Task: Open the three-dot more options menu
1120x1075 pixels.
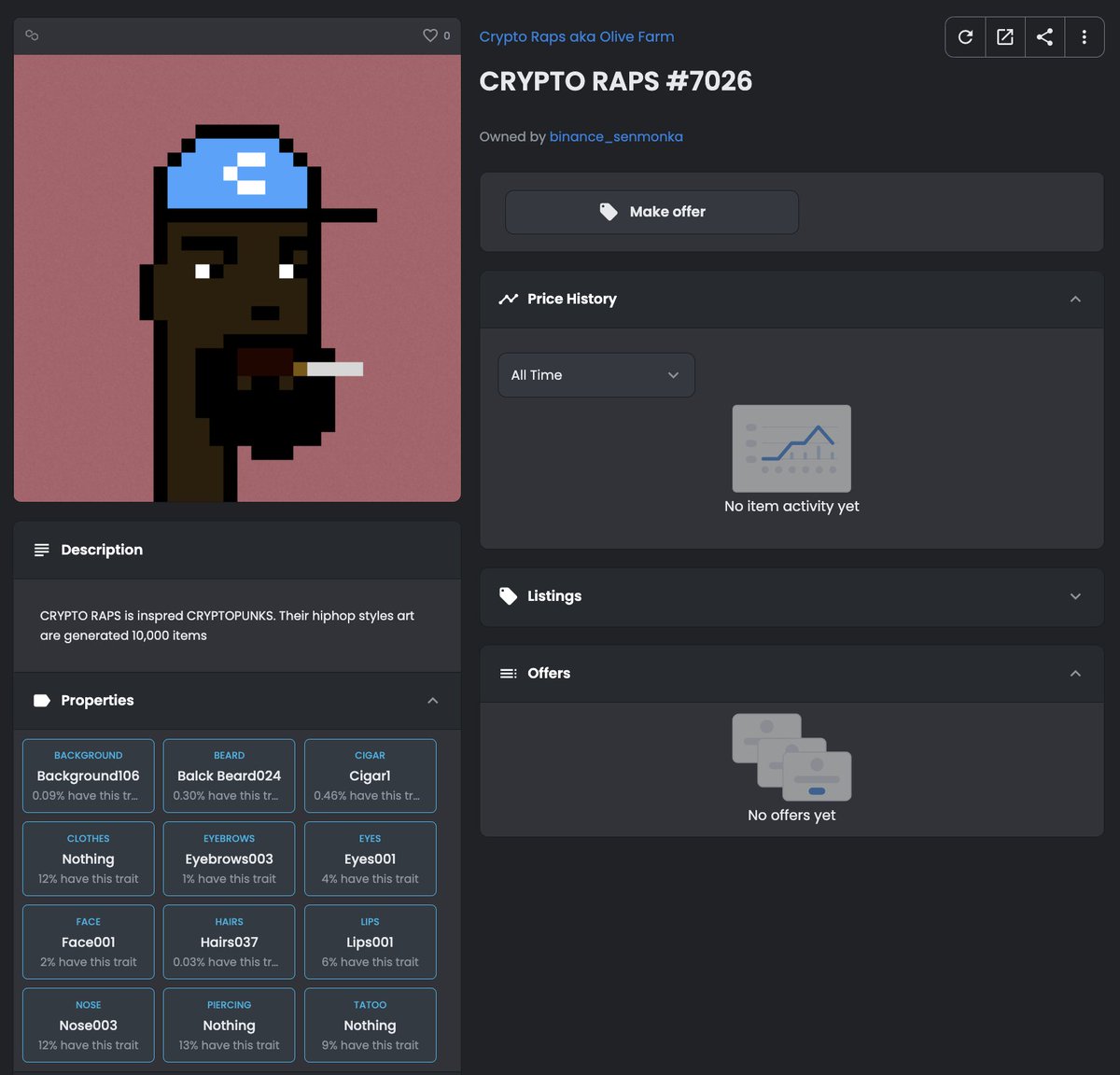Action: point(1084,37)
